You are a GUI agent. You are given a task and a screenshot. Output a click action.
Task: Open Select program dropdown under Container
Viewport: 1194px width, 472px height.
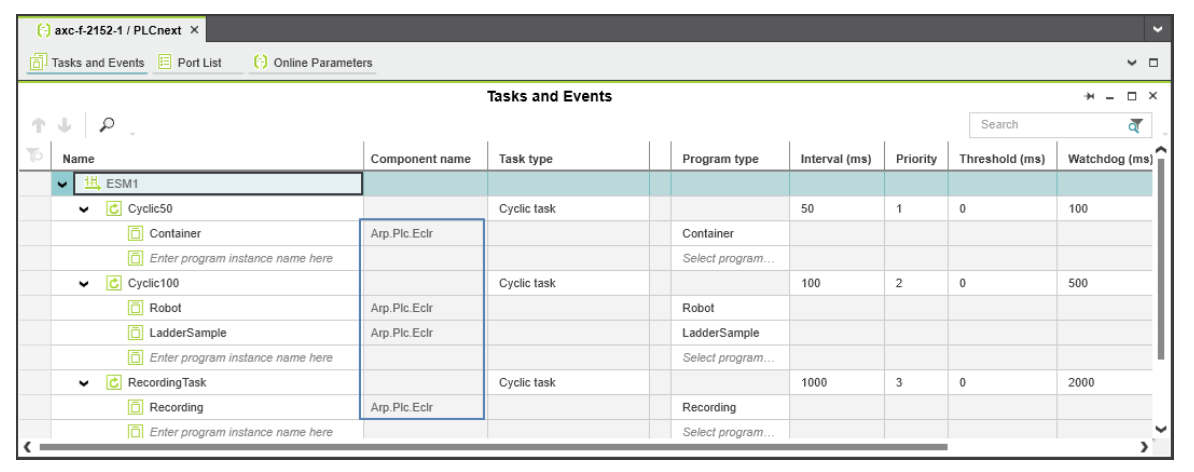tap(729, 258)
